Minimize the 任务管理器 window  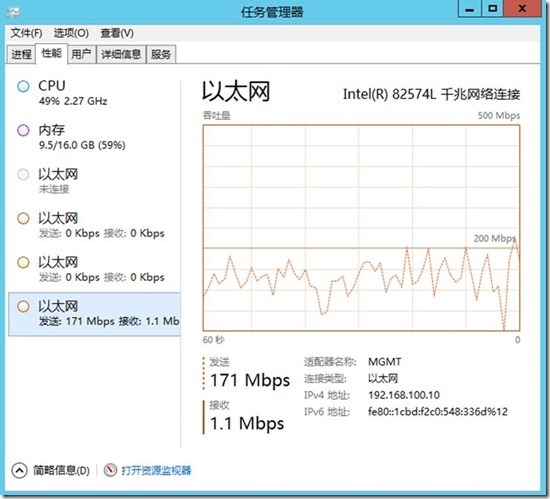[x=469, y=9]
